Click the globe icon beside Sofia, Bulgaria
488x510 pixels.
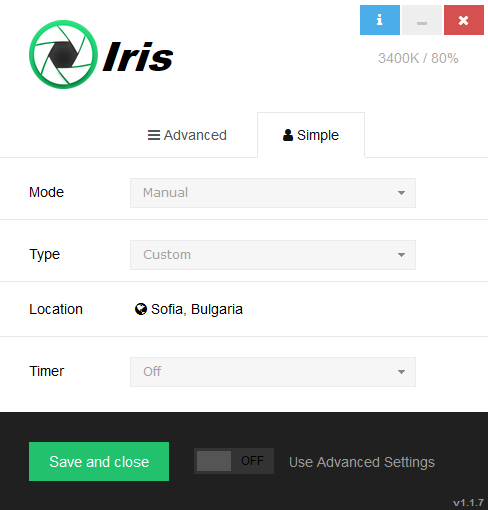(x=141, y=309)
